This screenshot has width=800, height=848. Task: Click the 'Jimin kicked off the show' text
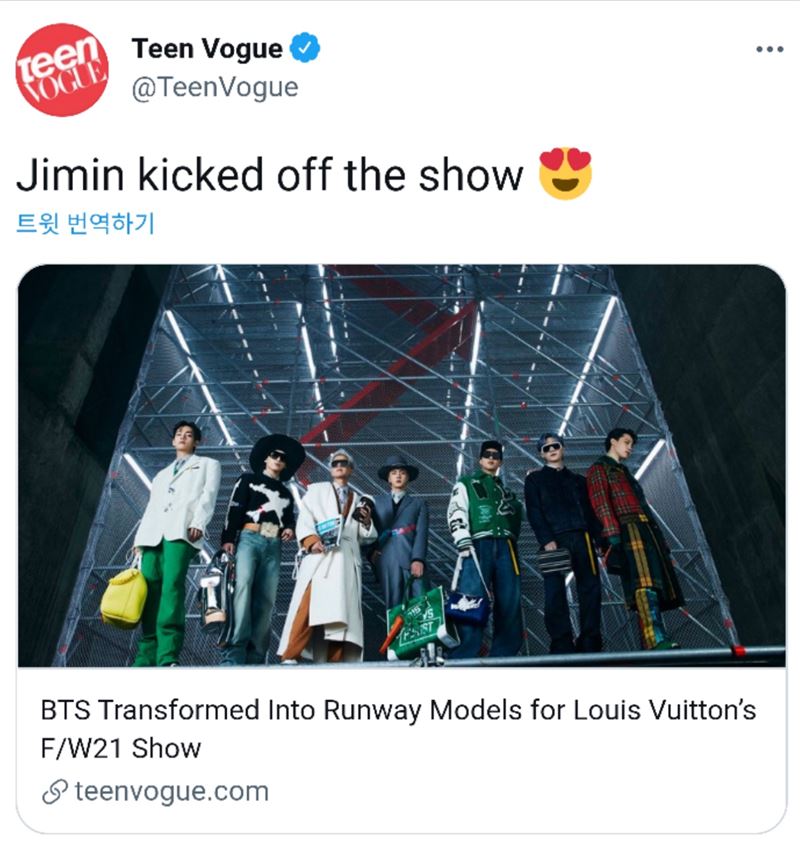(x=270, y=175)
